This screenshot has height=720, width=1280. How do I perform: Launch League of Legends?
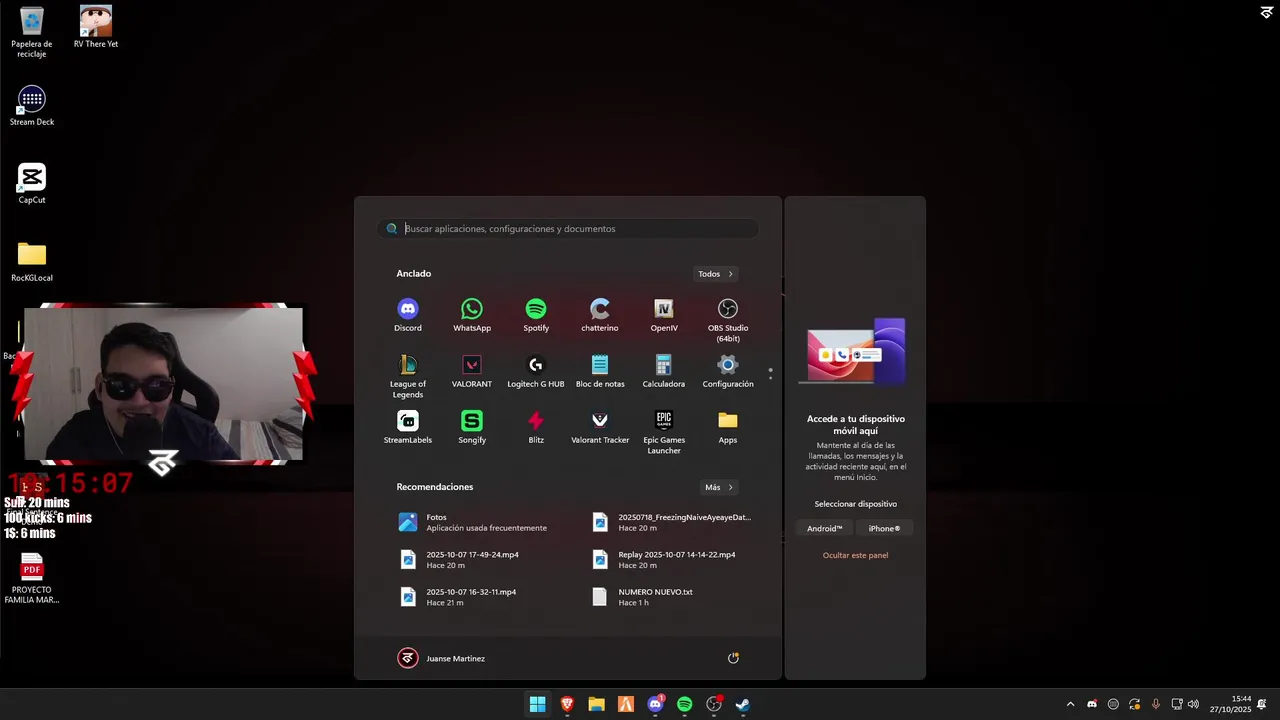(x=408, y=376)
